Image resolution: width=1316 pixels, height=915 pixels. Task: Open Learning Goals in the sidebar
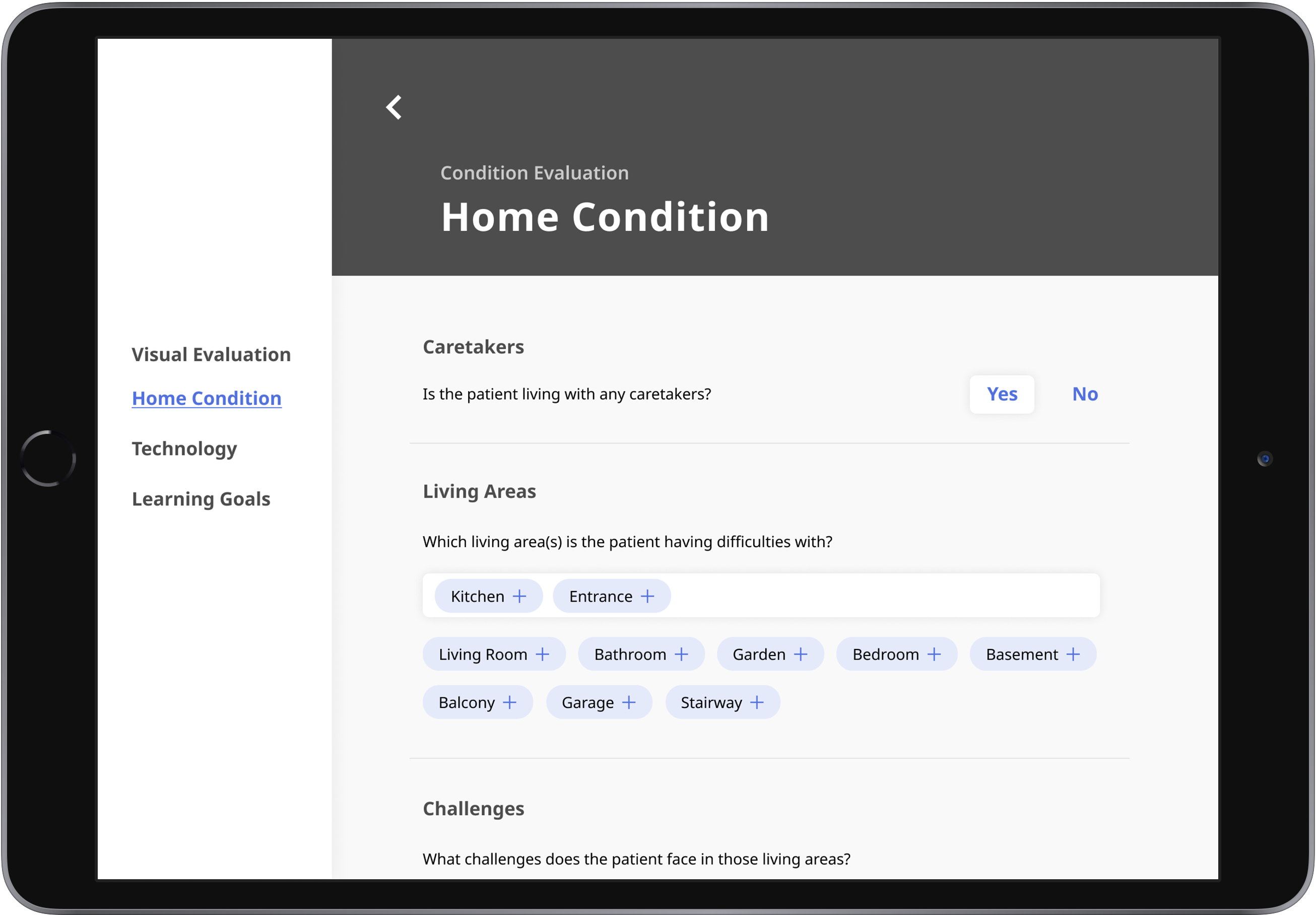(201, 499)
